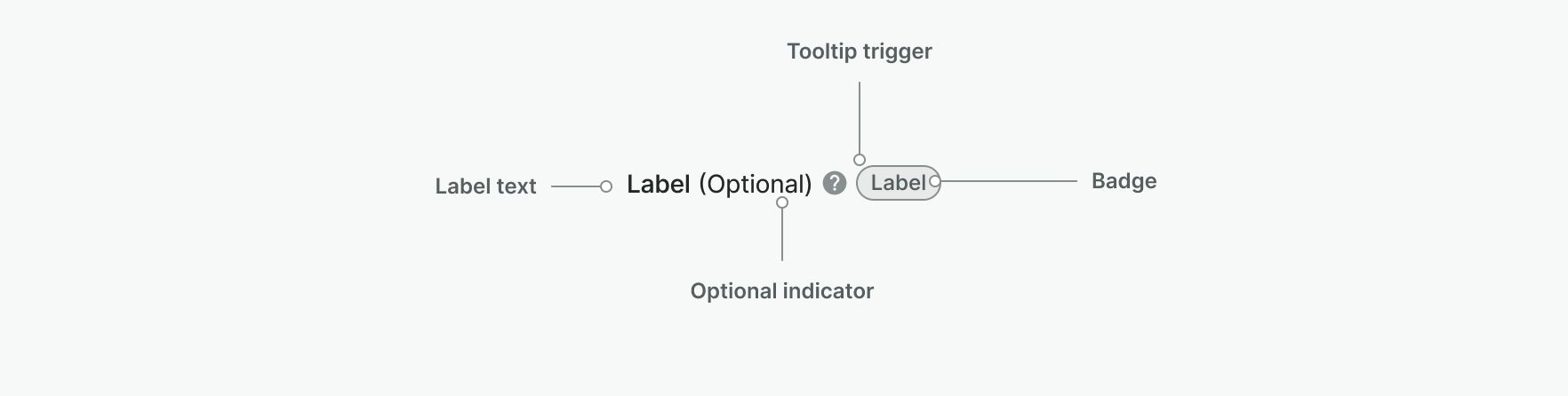The height and width of the screenshot is (396, 1568).
Task: Click the question mark help icon
Action: tap(834, 183)
